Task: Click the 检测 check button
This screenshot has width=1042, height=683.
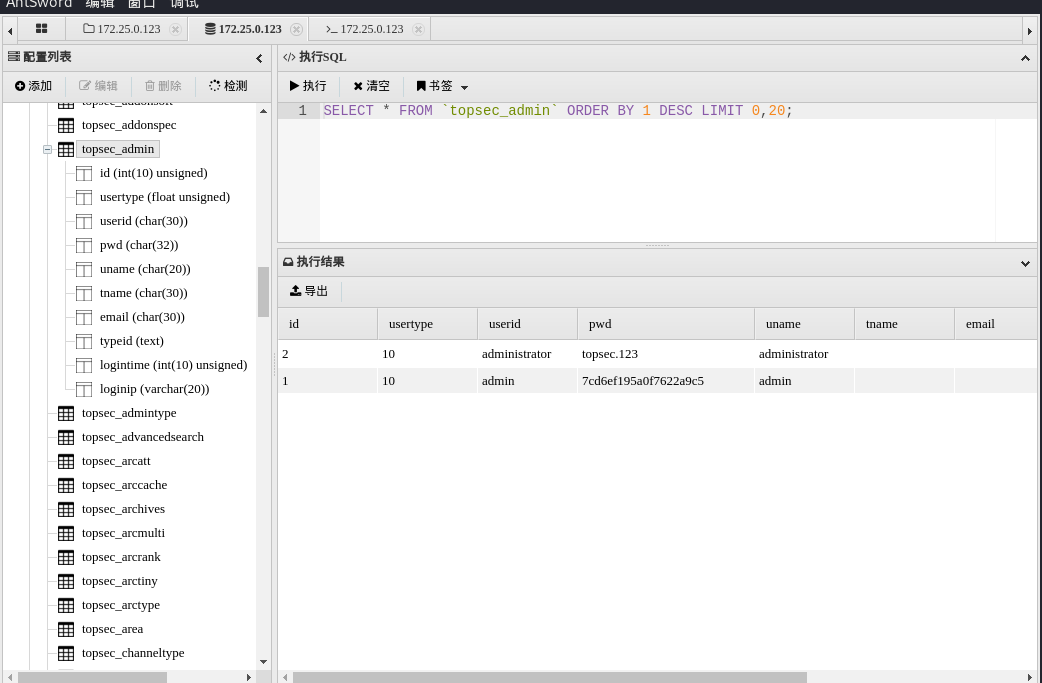Action: [229, 86]
